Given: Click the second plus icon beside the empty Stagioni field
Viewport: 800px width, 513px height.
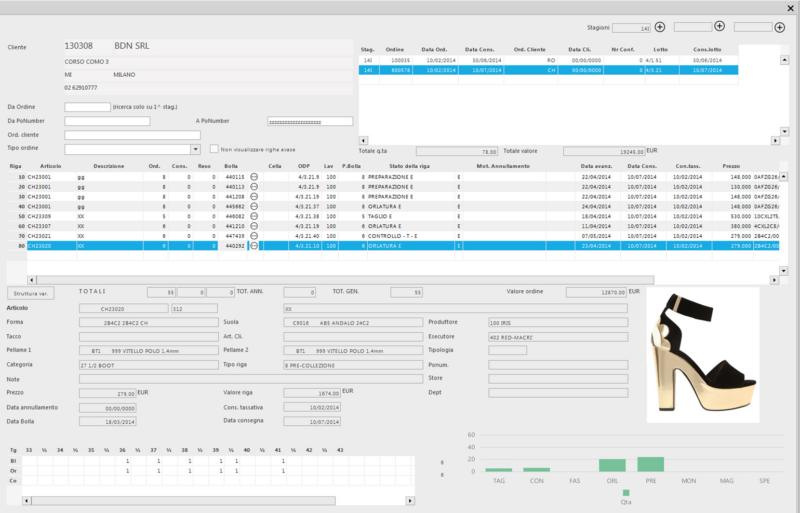Looking at the screenshot, I should (x=719, y=26).
